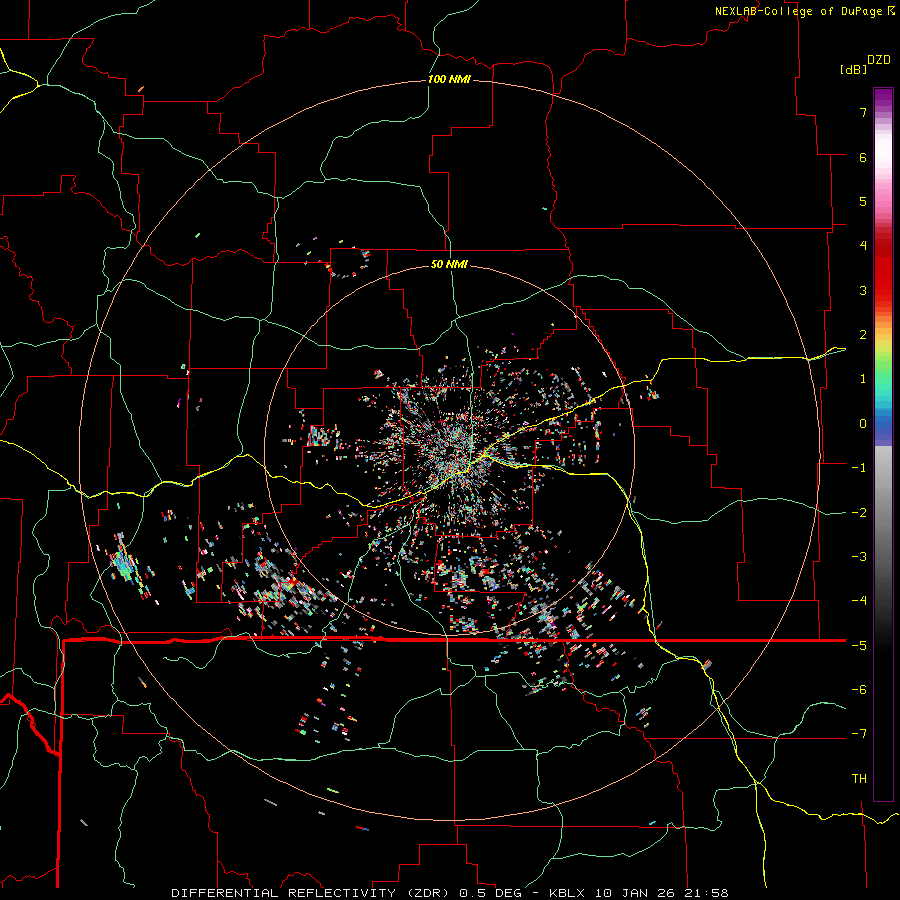
Task: Click the 50 NMI range ring label
Action: pos(449,264)
